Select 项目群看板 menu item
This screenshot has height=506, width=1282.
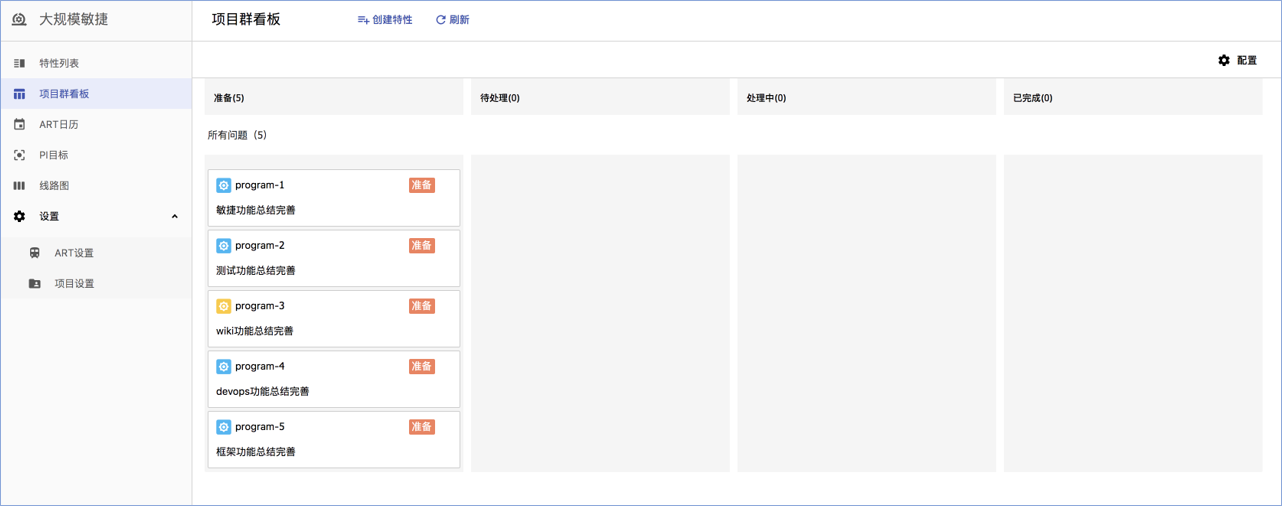96,94
